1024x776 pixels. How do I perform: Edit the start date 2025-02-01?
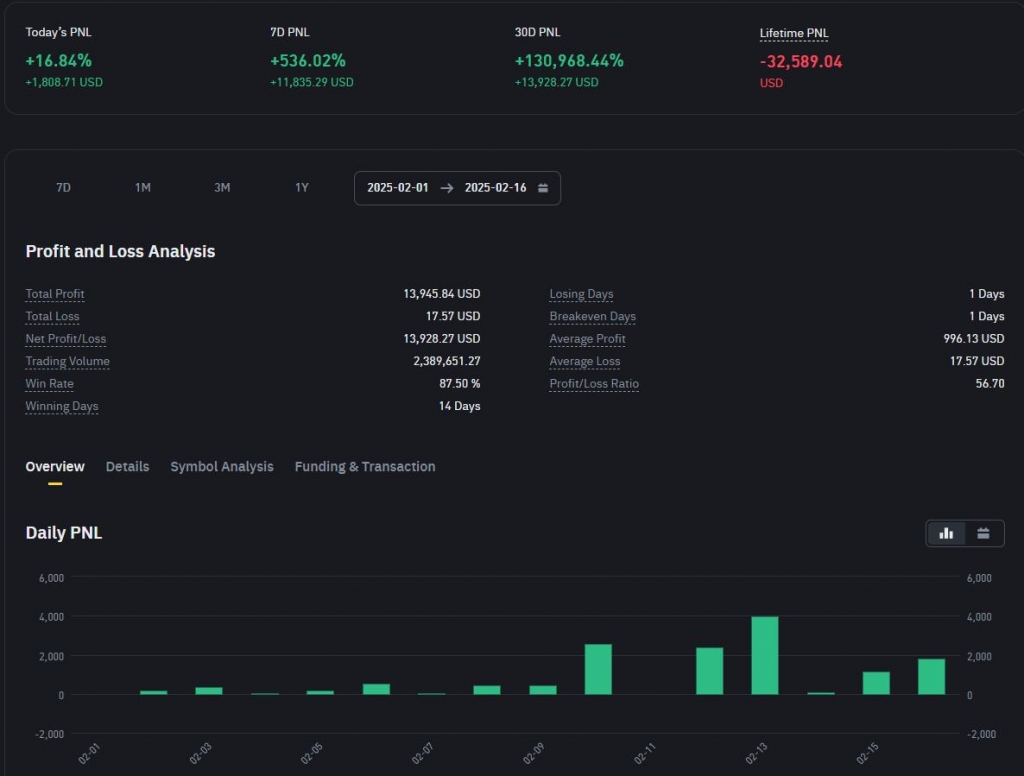[x=397, y=188]
